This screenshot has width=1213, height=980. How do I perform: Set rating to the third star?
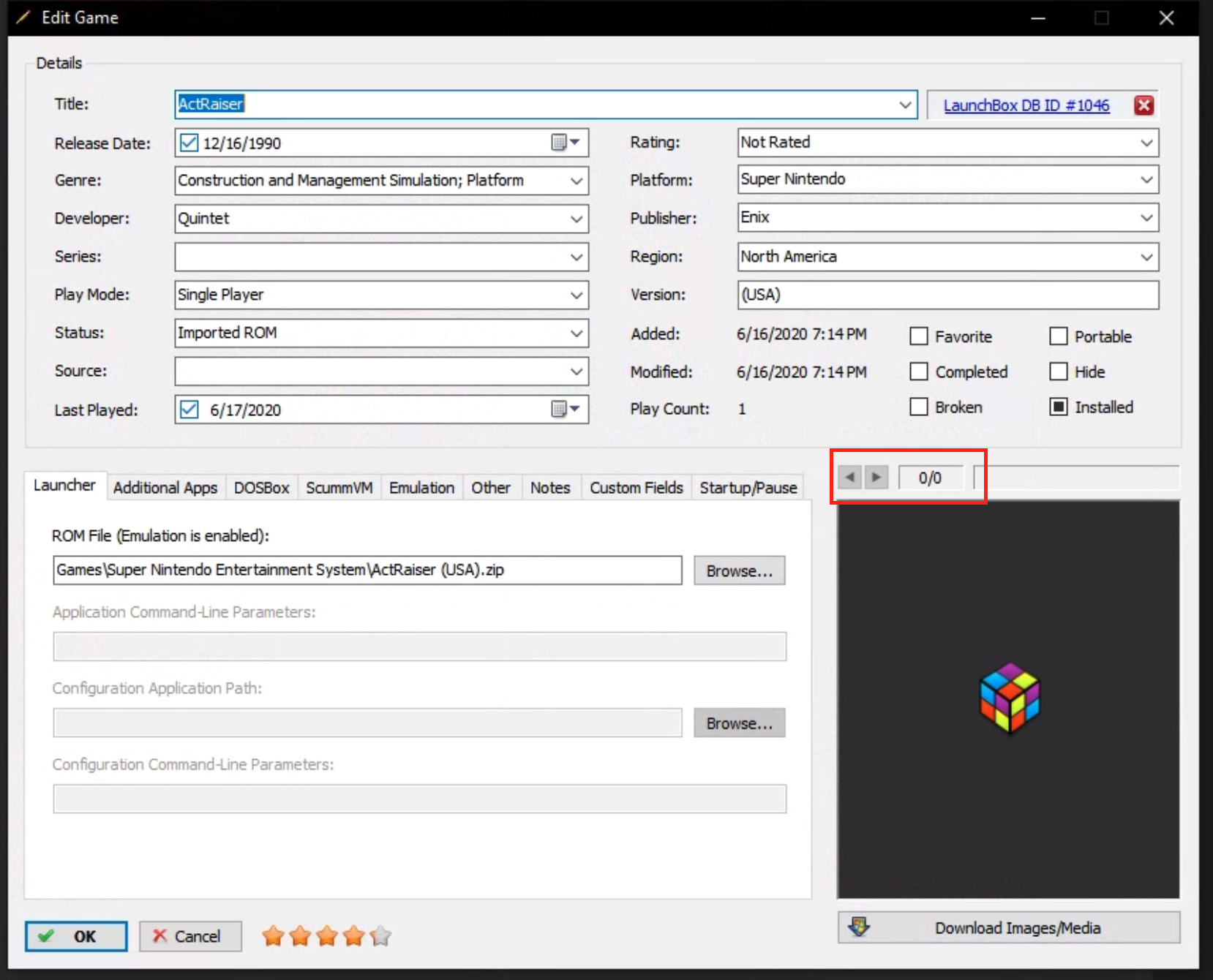[327, 935]
